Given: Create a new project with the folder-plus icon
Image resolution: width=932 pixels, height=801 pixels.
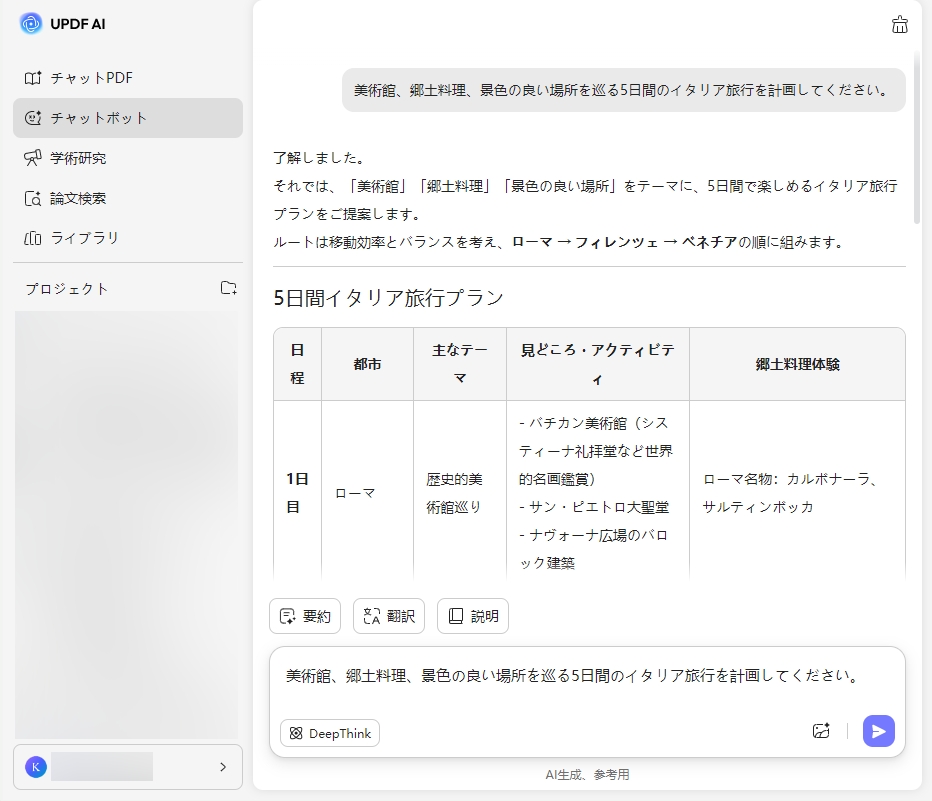Looking at the screenshot, I should click(229, 288).
